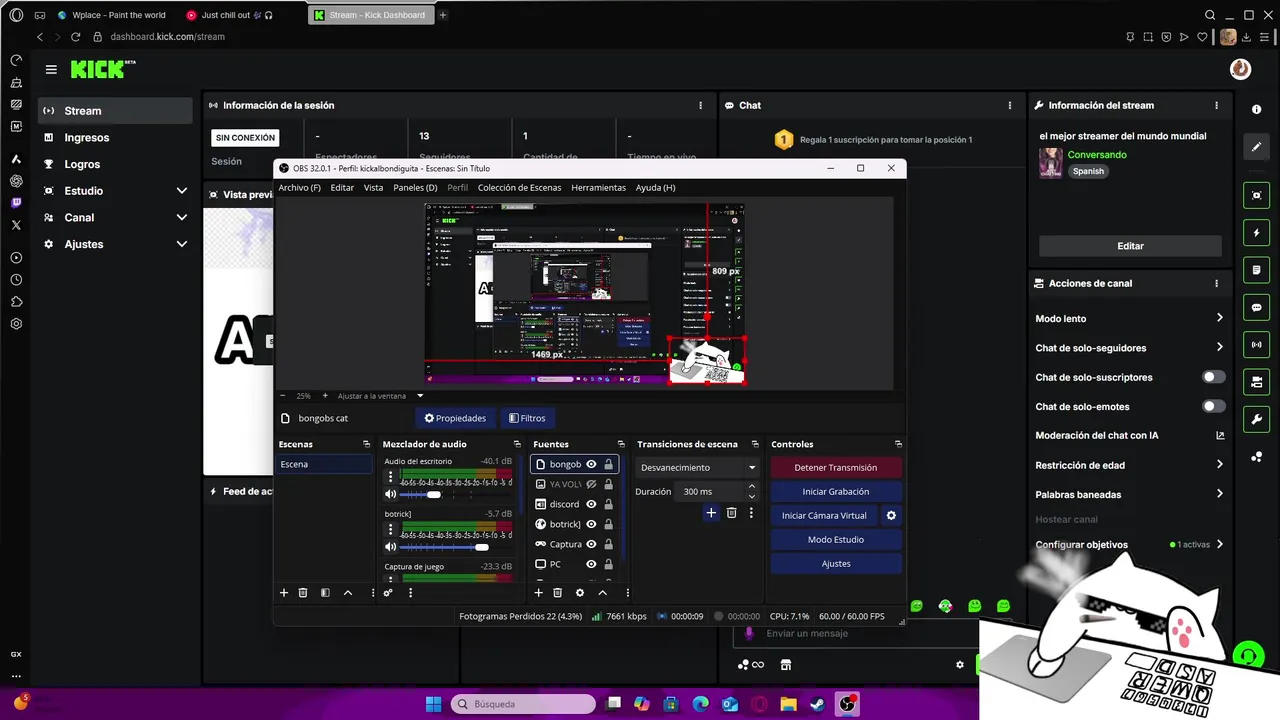This screenshot has width=1280, height=720.
Task: Unlock the bongob source lock icon
Action: click(x=608, y=464)
